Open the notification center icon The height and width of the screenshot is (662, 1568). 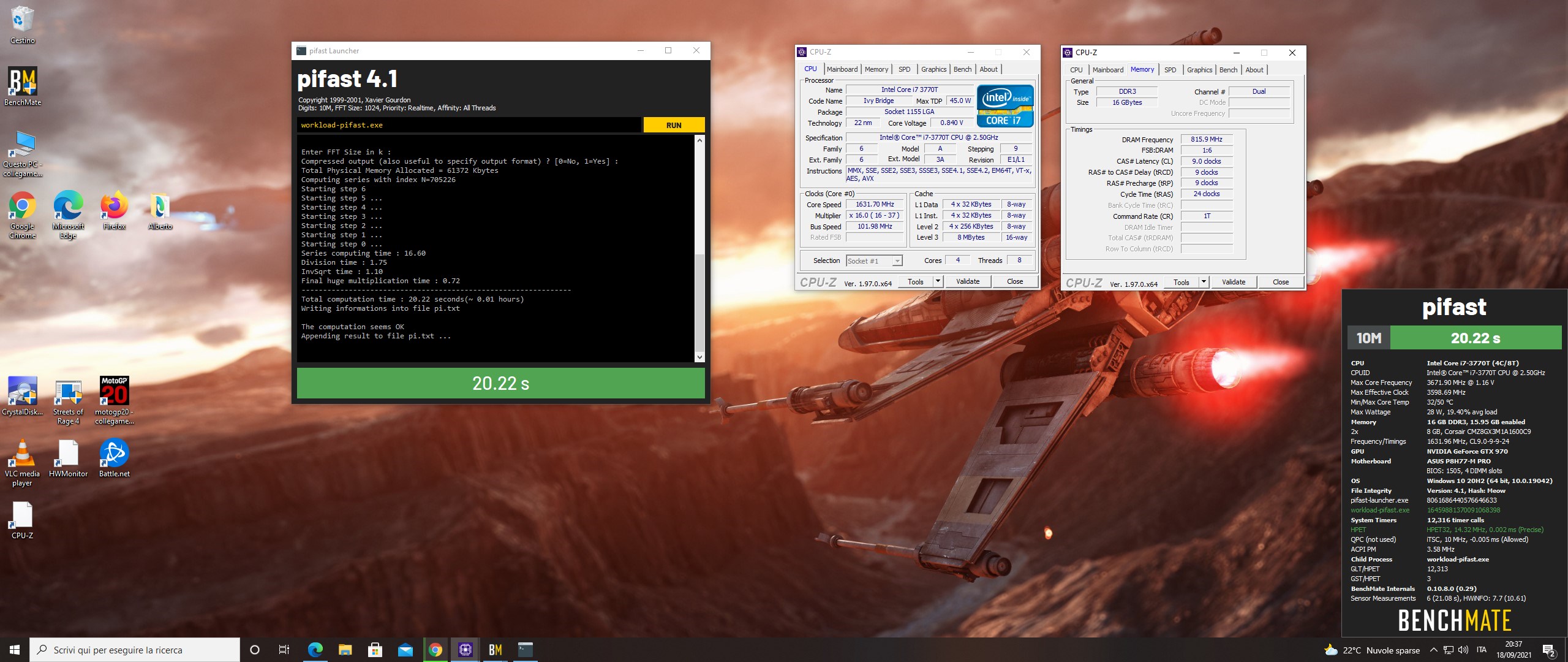[1549, 650]
